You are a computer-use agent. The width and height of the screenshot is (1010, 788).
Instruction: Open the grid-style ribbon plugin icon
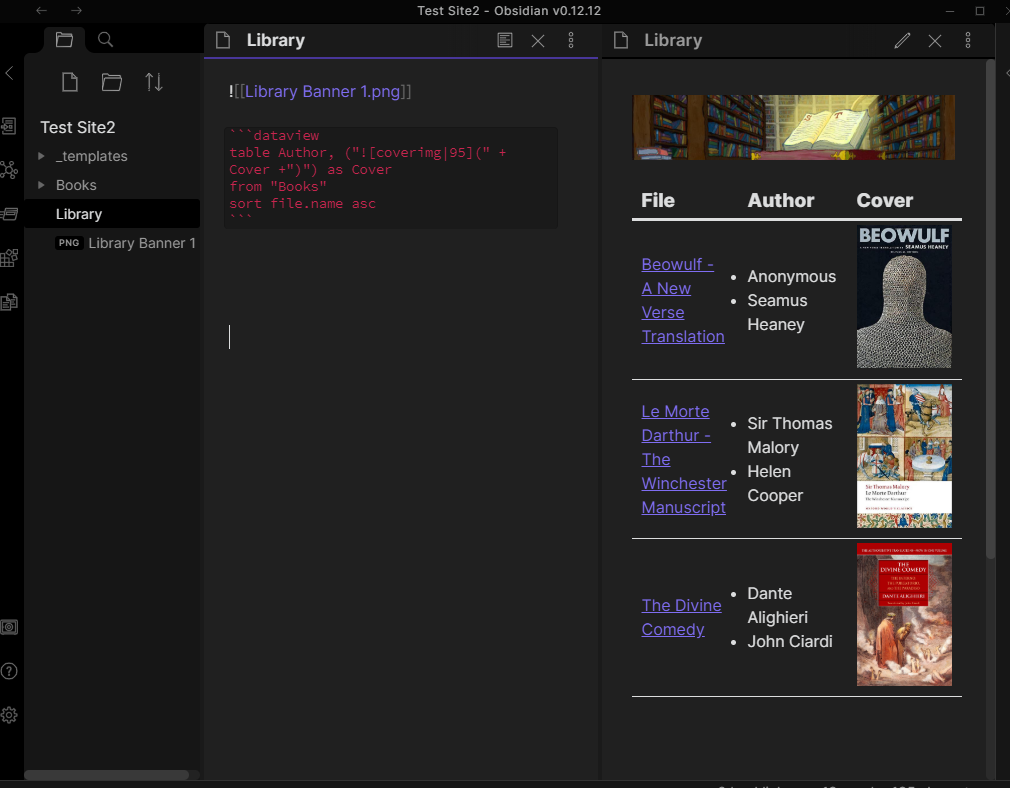click(9, 258)
